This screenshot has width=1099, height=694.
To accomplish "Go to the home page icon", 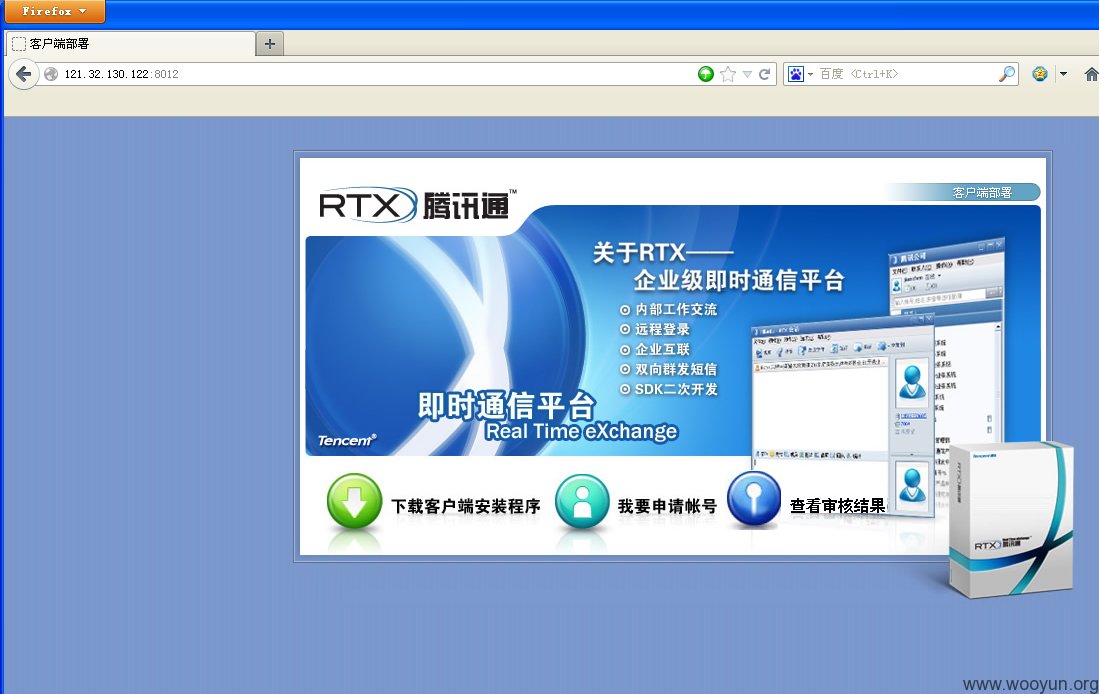I will point(1091,74).
